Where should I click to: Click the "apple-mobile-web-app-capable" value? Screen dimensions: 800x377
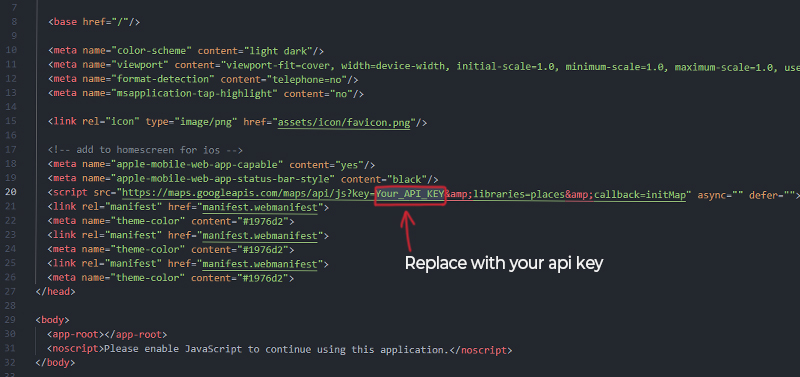coord(197,165)
